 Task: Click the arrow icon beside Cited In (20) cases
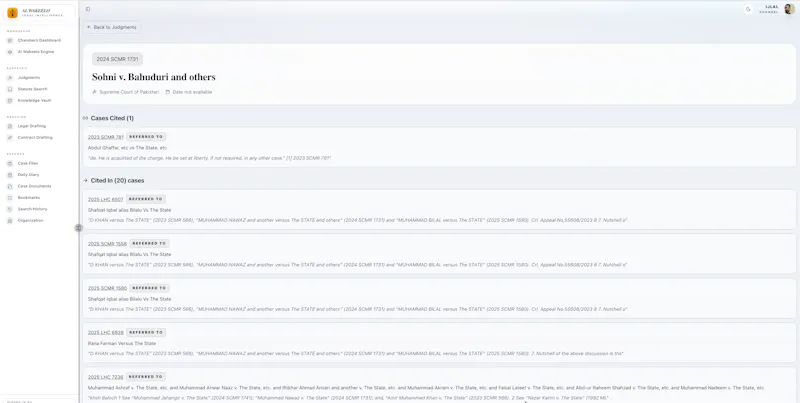[85, 181]
